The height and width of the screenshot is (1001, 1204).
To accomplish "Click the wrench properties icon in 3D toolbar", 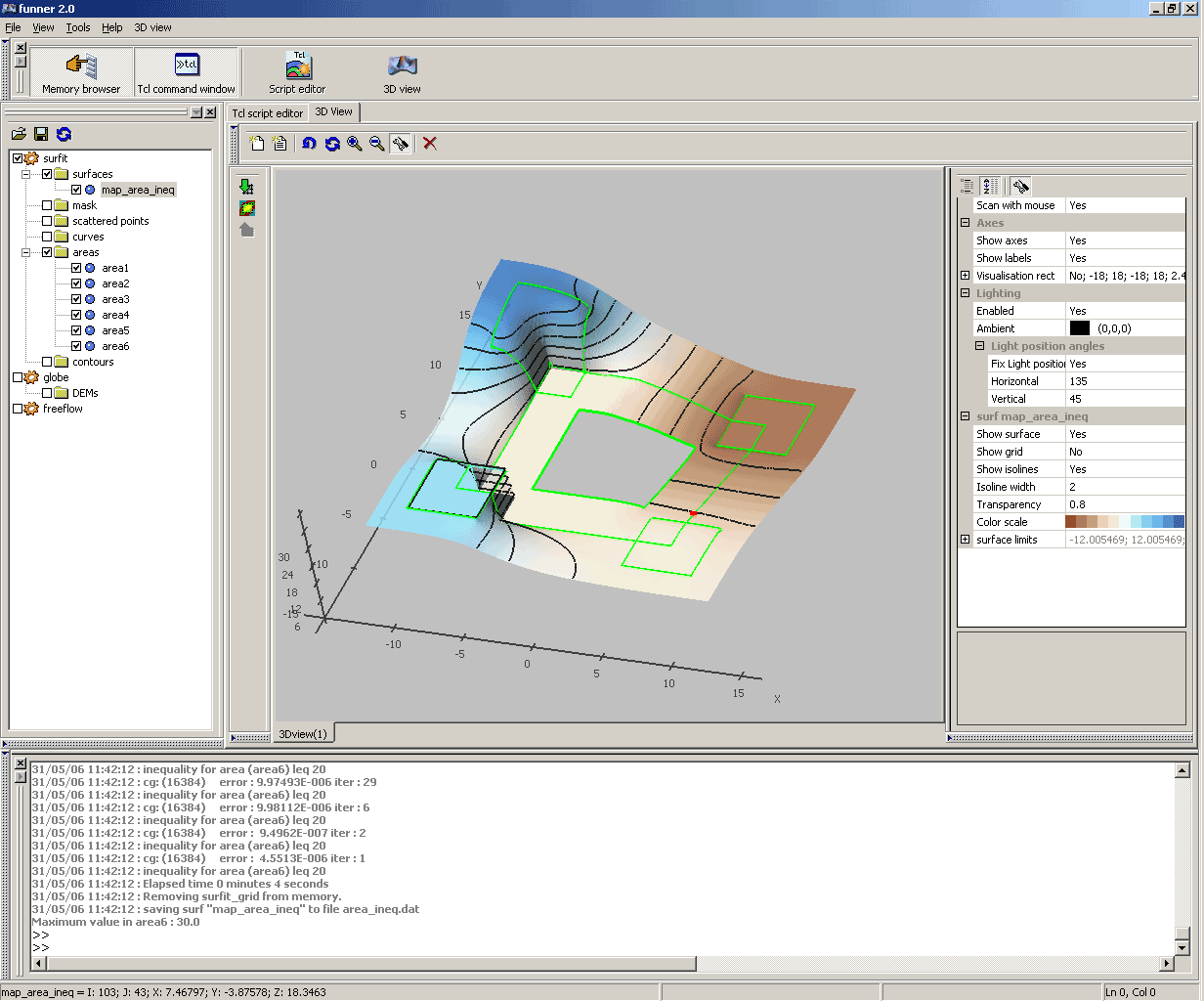I will (400, 144).
